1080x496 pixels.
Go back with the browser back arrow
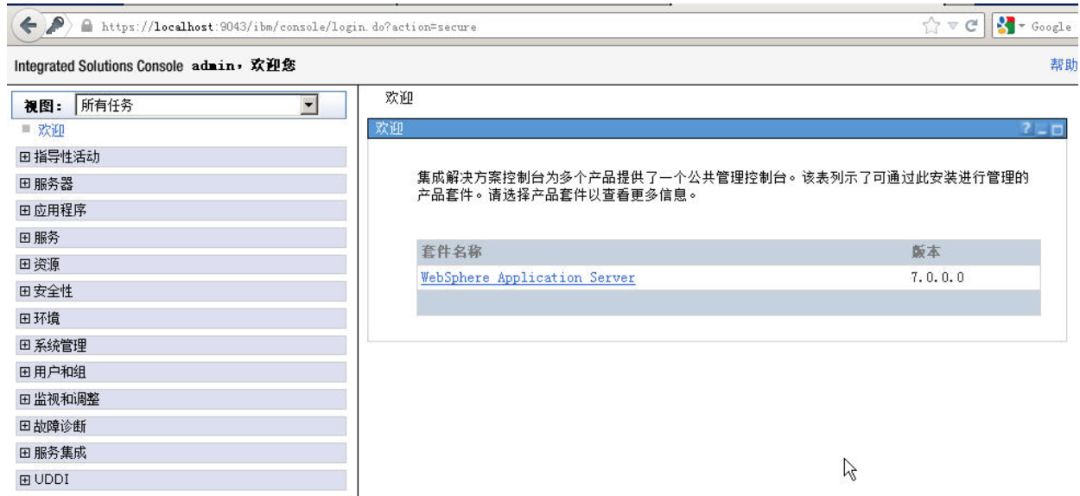[x=29, y=25]
